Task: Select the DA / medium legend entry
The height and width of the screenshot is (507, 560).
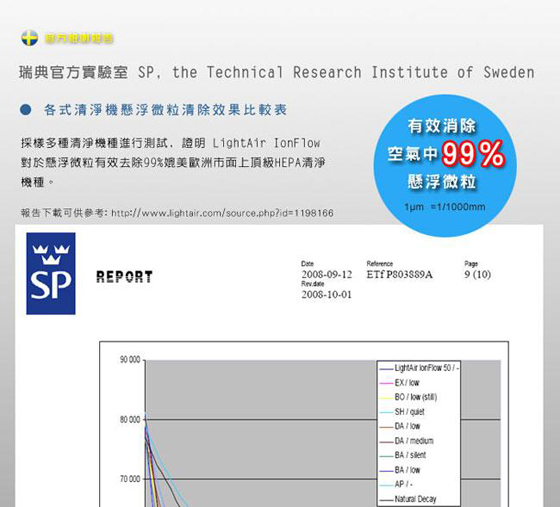Action: 406,441
